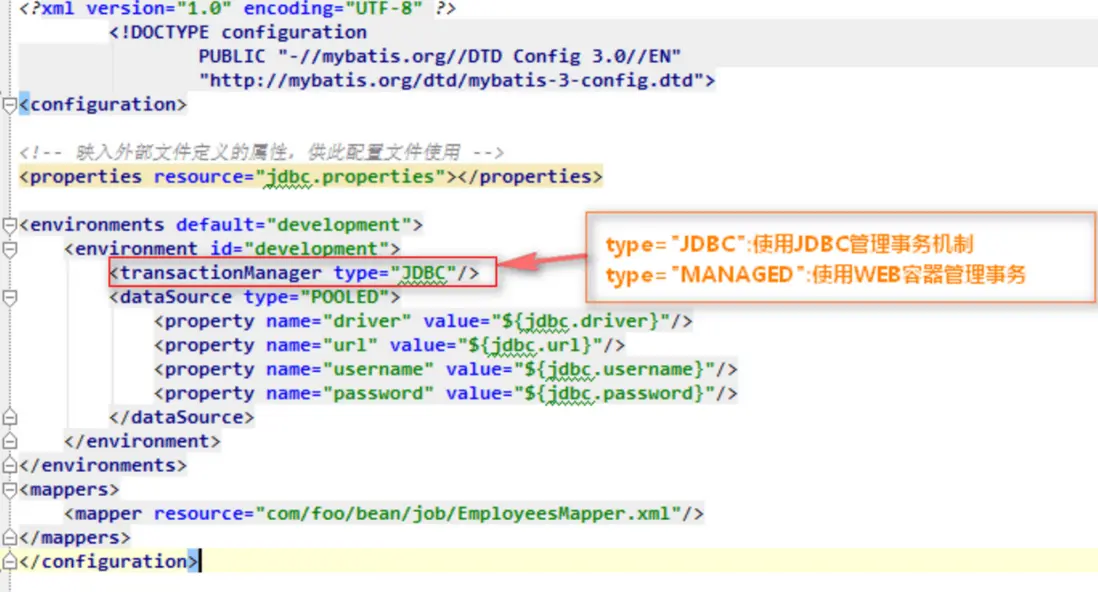Click the "${jdbc.driver}" value

pyautogui.click(x=581, y=321)
